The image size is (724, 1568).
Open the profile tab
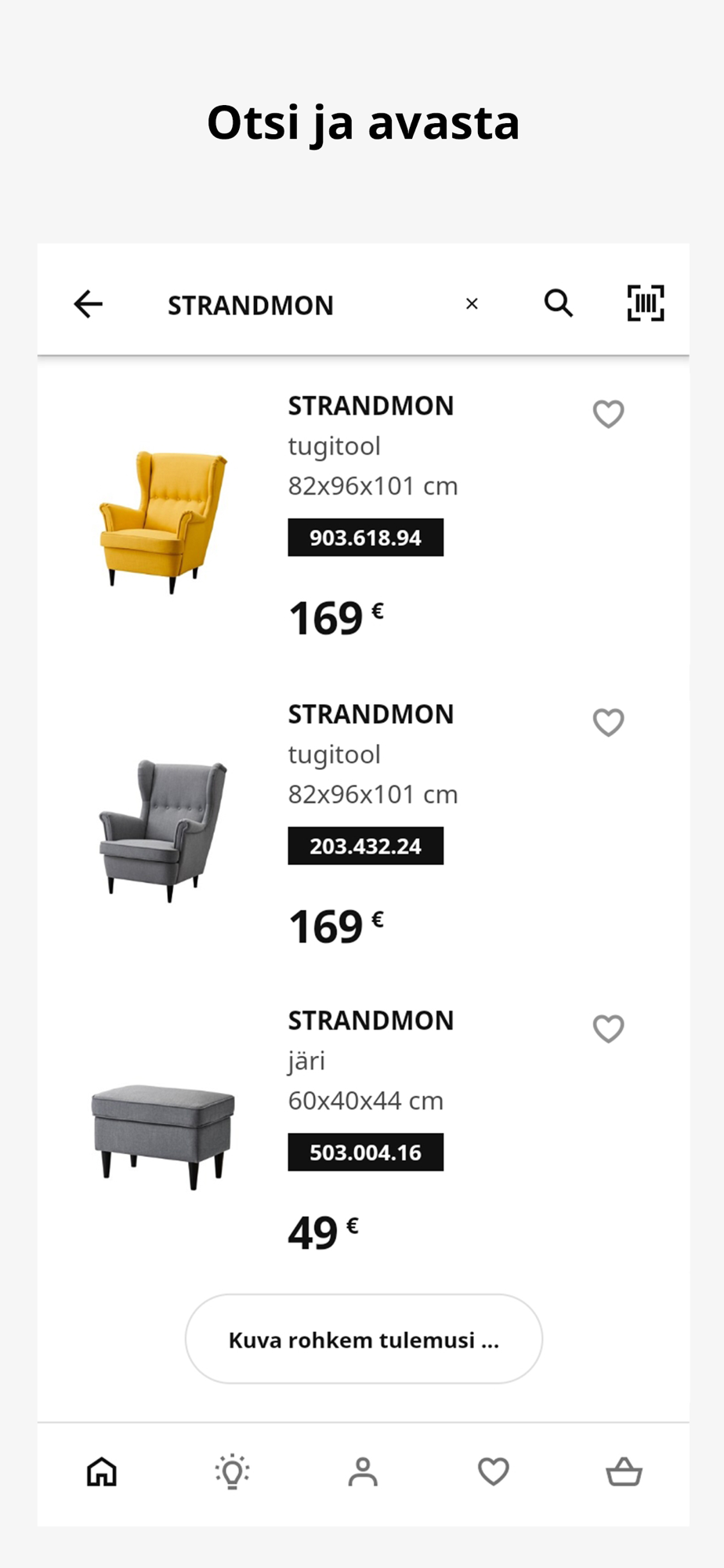[x=363, y=1472]
